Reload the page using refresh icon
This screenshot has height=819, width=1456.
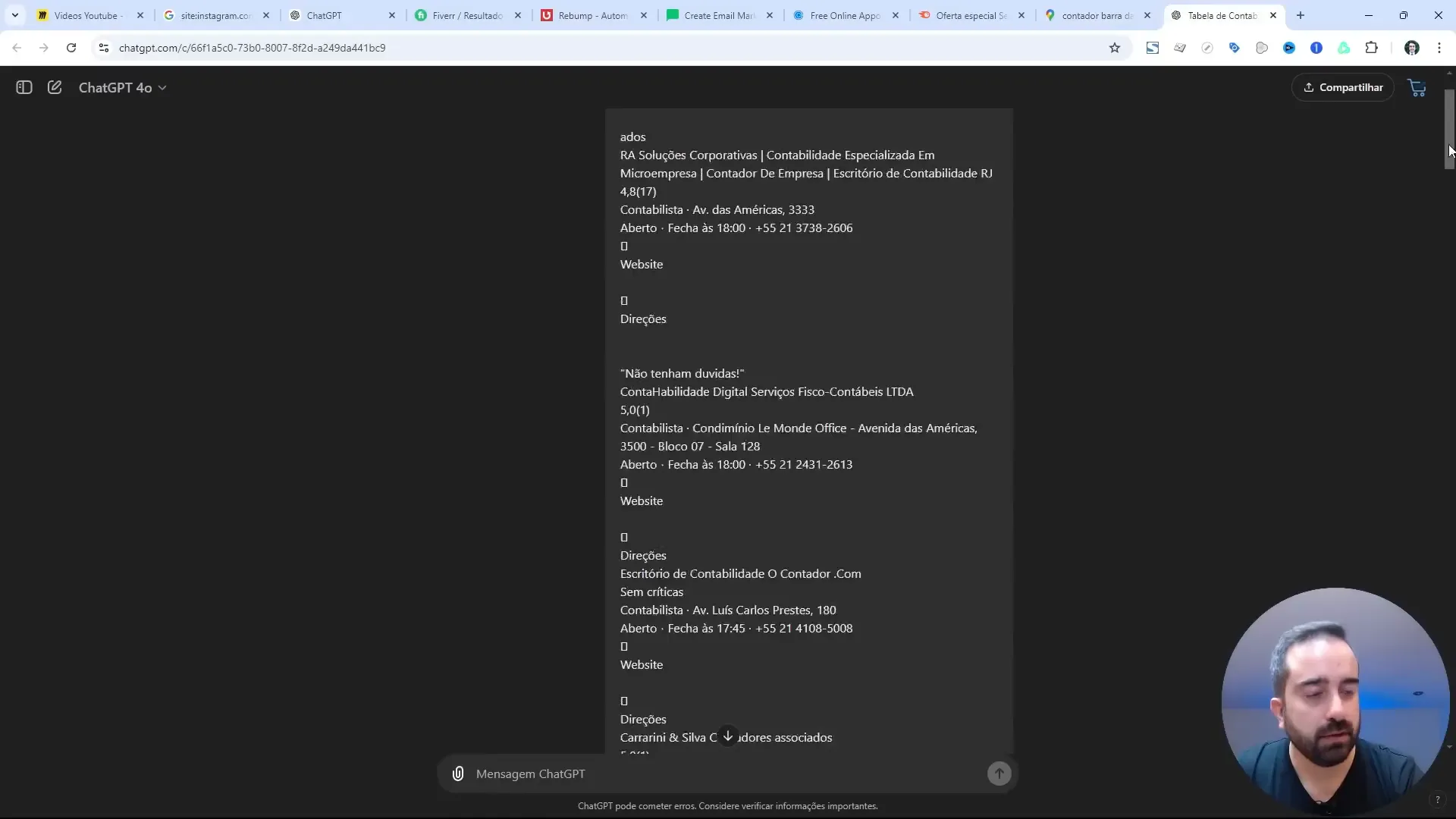tap(71, 48)
